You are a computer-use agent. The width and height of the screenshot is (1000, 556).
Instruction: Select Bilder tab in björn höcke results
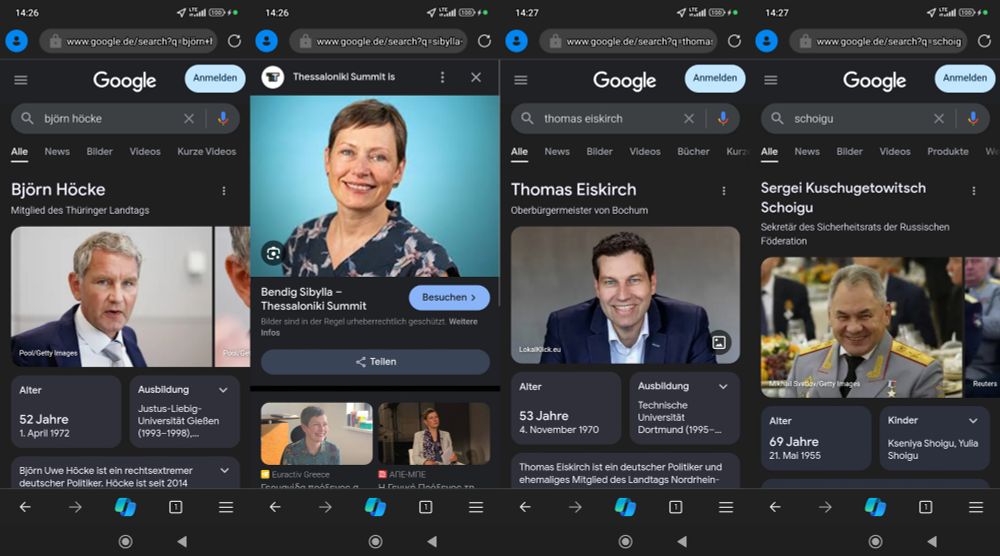(x=99, y=152)
